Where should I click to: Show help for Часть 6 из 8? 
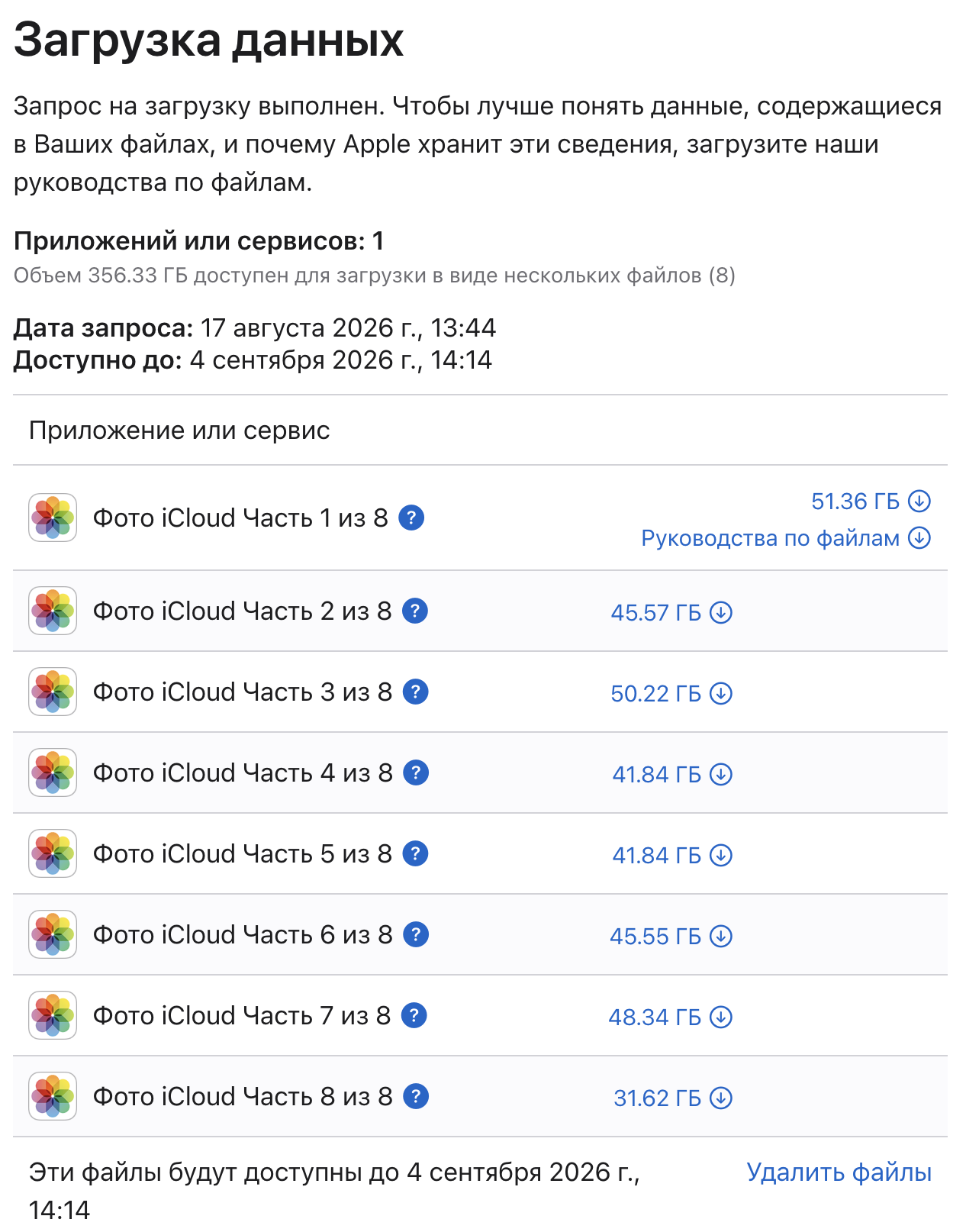point(416,934)
